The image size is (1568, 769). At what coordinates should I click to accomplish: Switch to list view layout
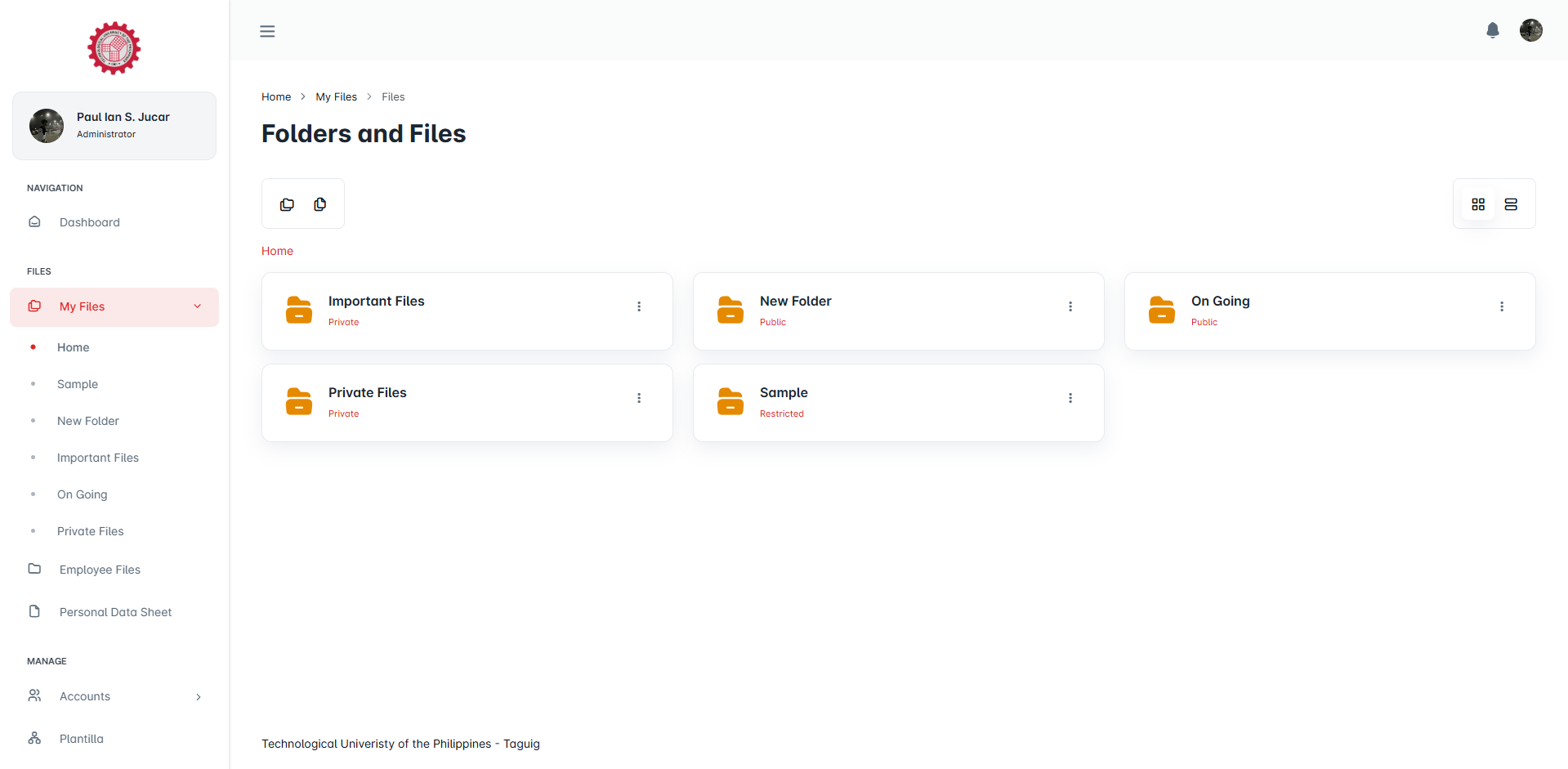(1511, 204)
